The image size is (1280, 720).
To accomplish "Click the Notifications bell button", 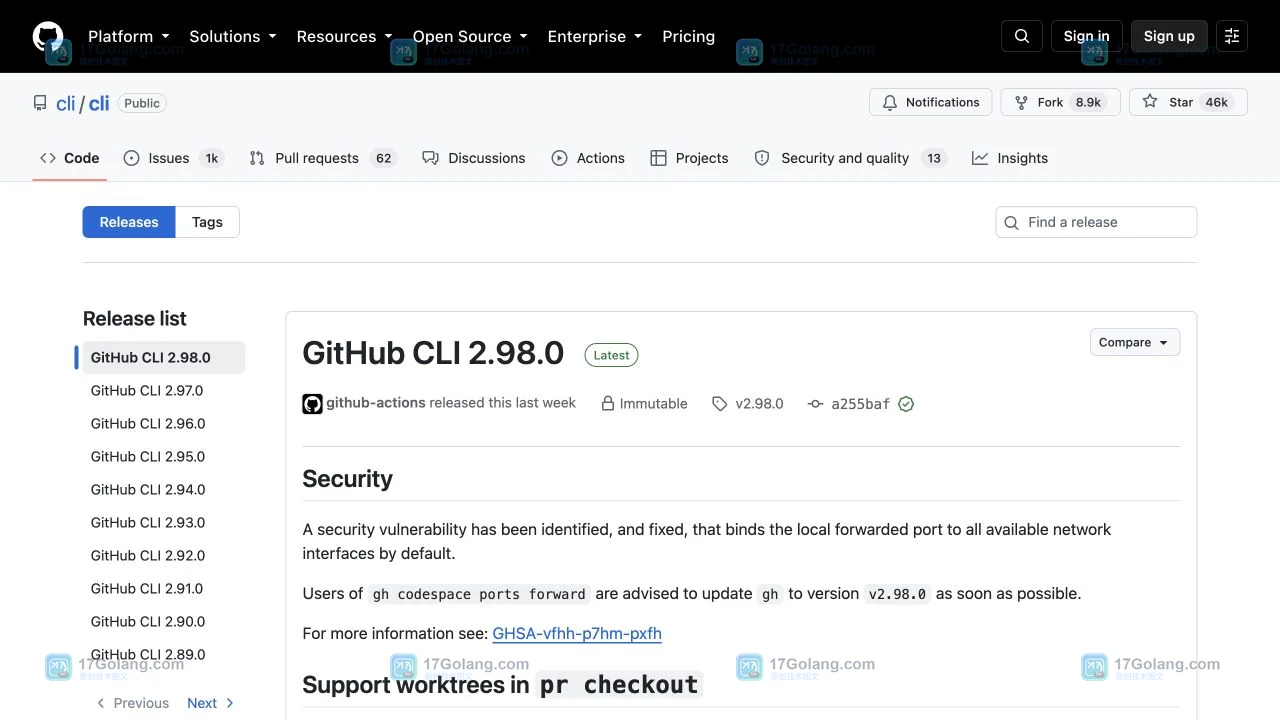I will 931,102.
